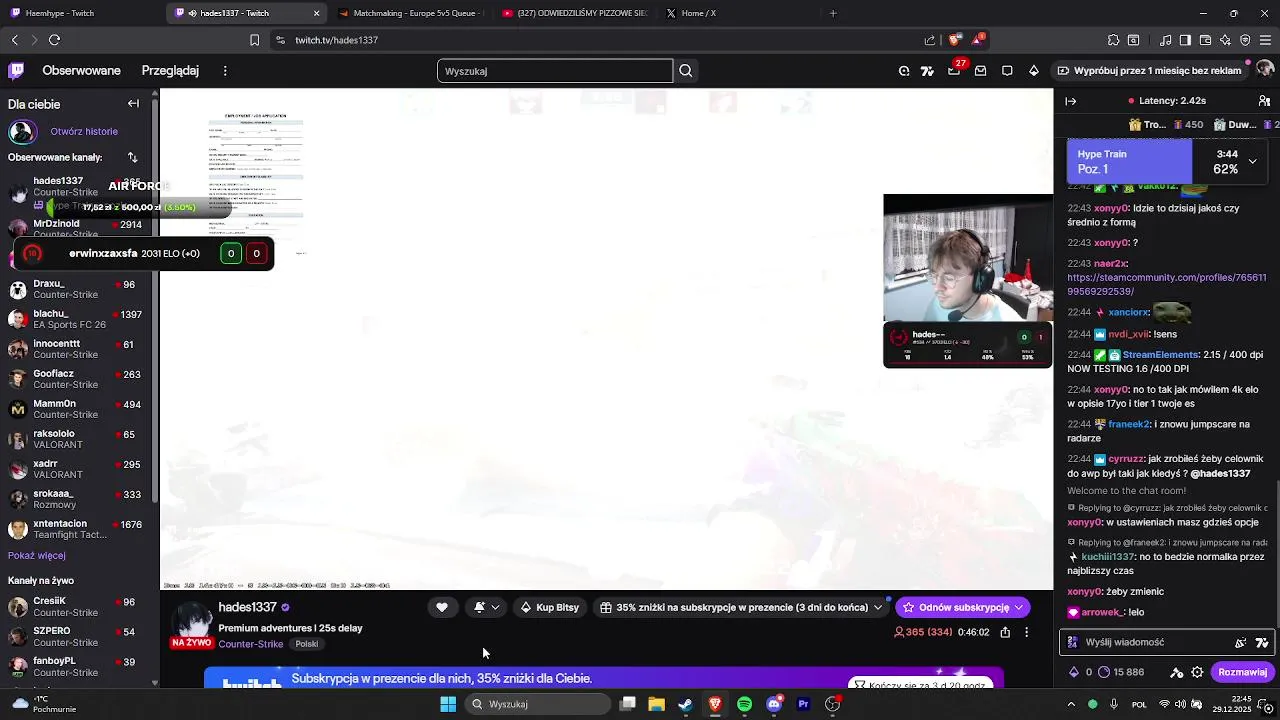Open Przeglądaj in top navigation
This screenshot has width=1280, height=720.
click(170, 71)
